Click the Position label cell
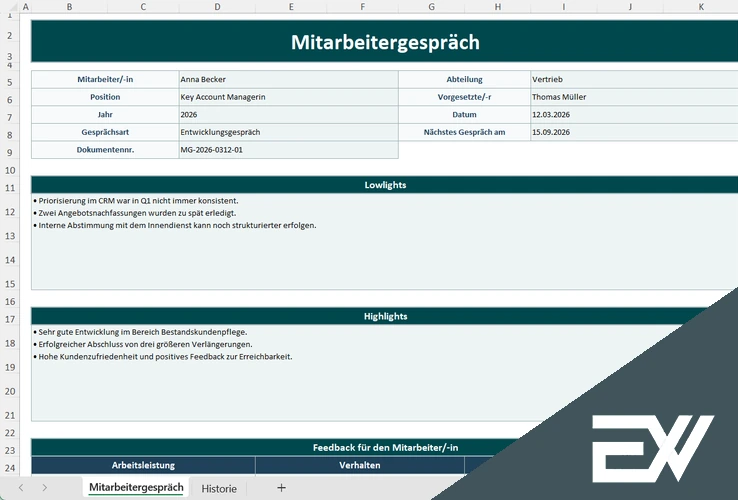This screenshot has height=500, width=738. pyautogui.click(x=105, y=97)
